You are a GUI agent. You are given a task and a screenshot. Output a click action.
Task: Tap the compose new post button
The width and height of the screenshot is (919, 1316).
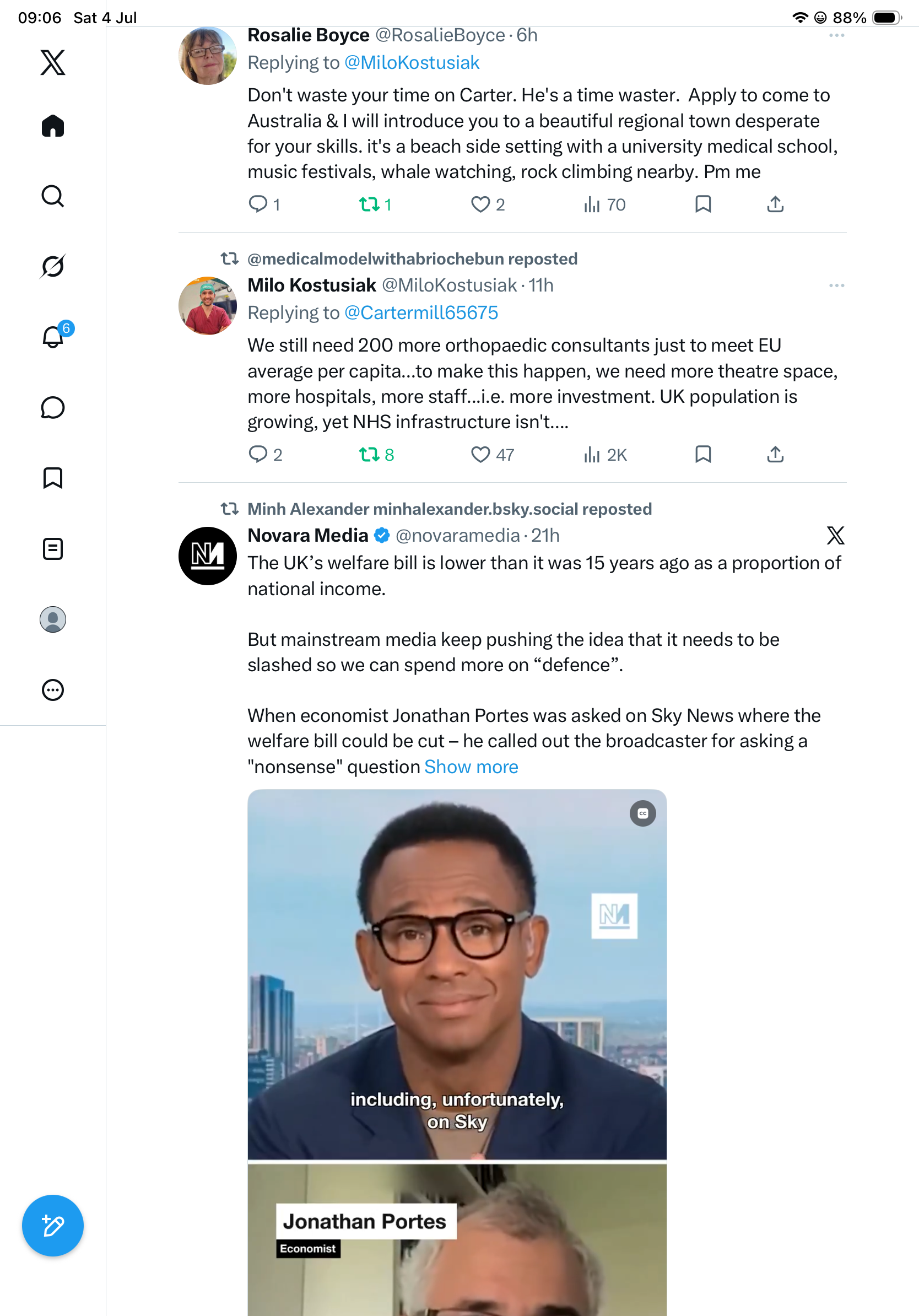tap(53, 1226)
